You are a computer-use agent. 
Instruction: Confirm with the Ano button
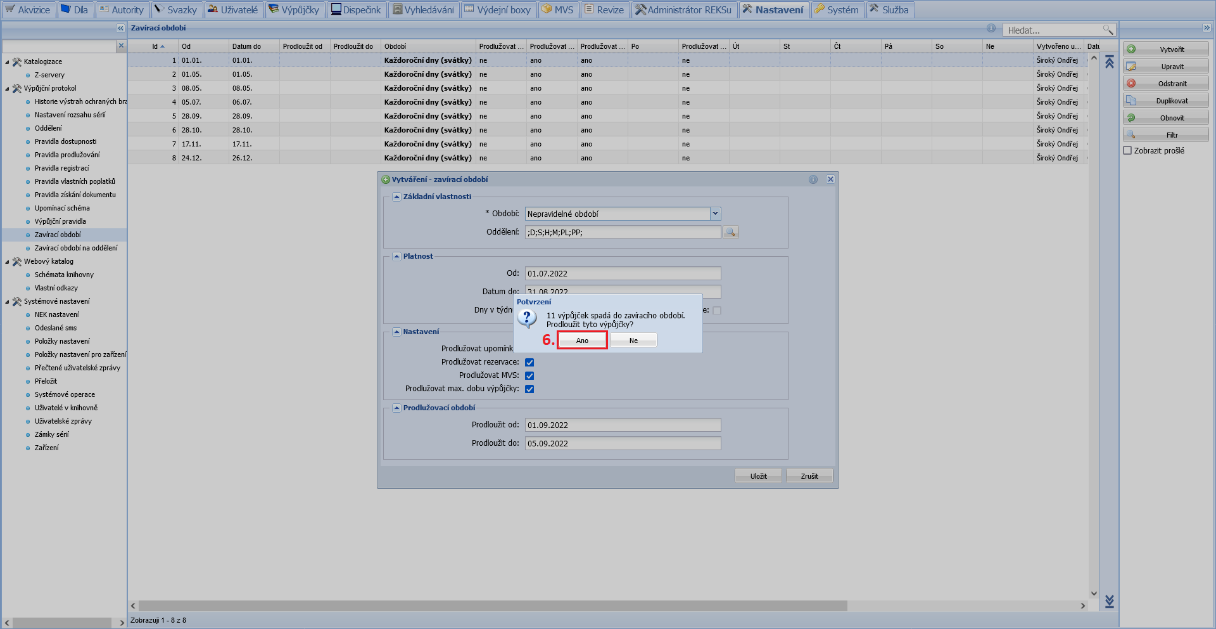[582, 340]
